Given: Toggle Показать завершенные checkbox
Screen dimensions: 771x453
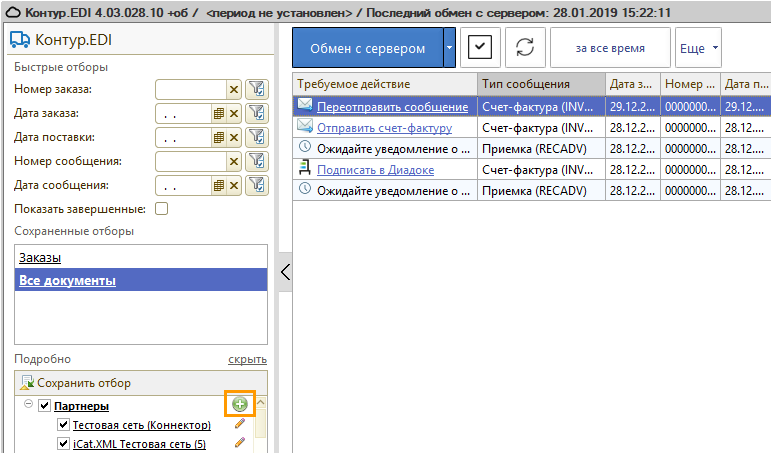Looking at the screenshot, I should click(161, 209).
